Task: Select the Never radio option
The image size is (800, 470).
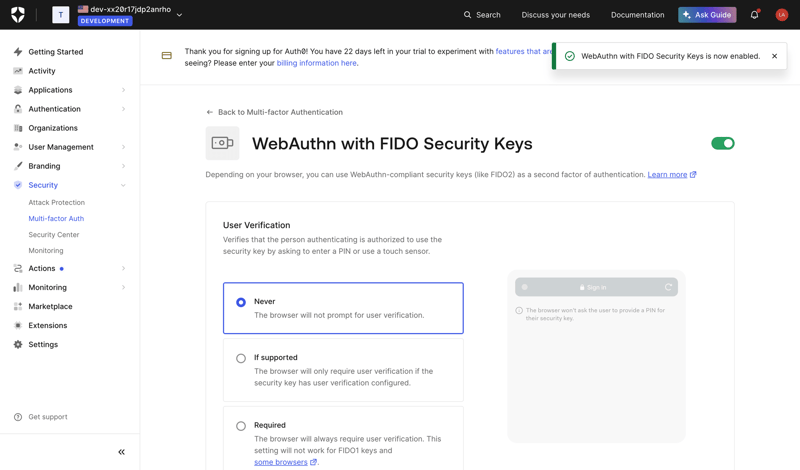Action: [x=241, y=302]
